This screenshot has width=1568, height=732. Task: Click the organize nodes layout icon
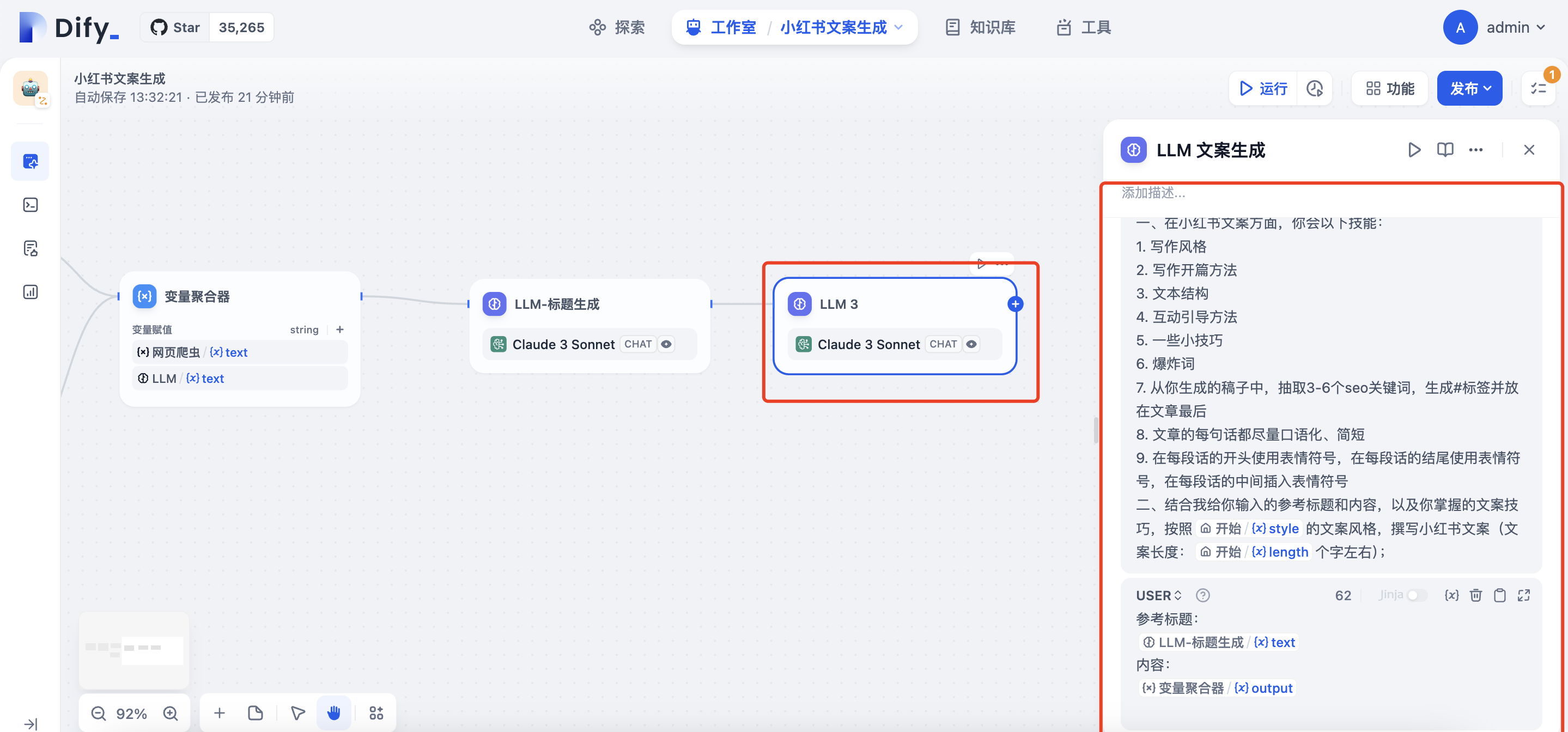click(376, 713)
